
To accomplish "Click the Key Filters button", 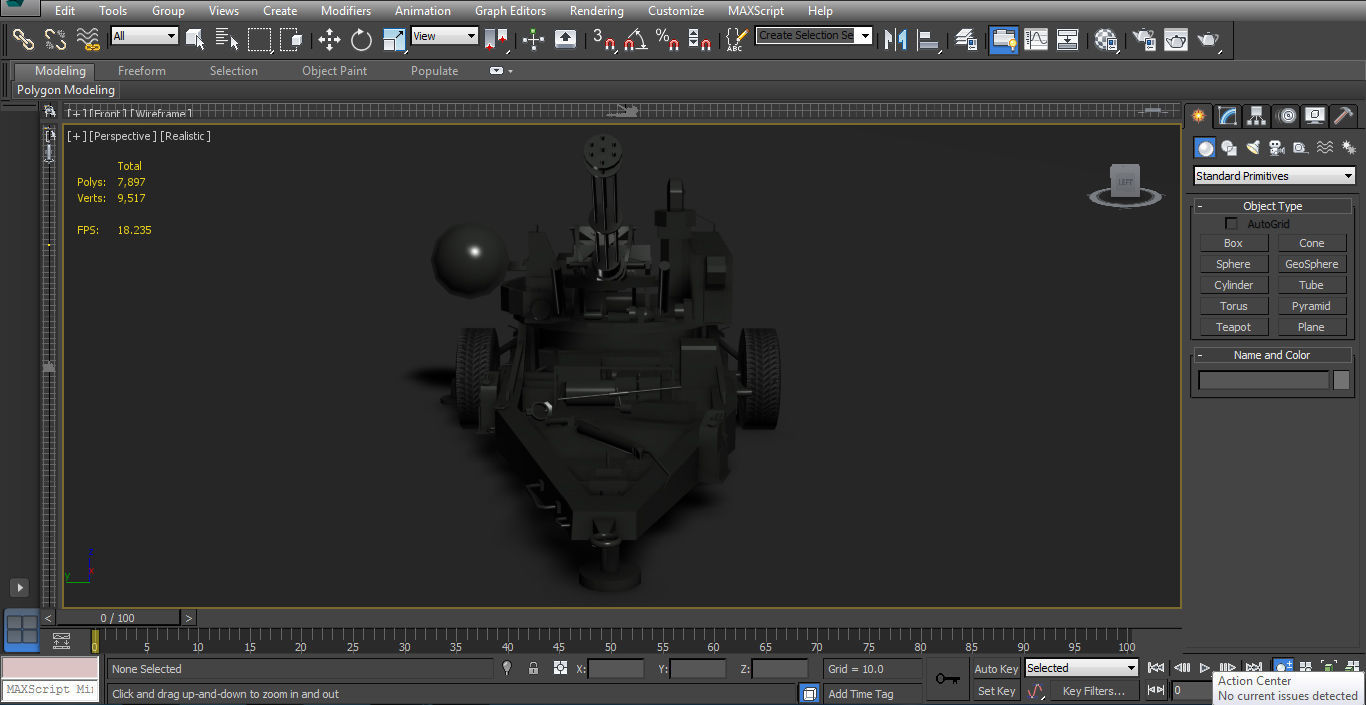I will pos(1094,691).
